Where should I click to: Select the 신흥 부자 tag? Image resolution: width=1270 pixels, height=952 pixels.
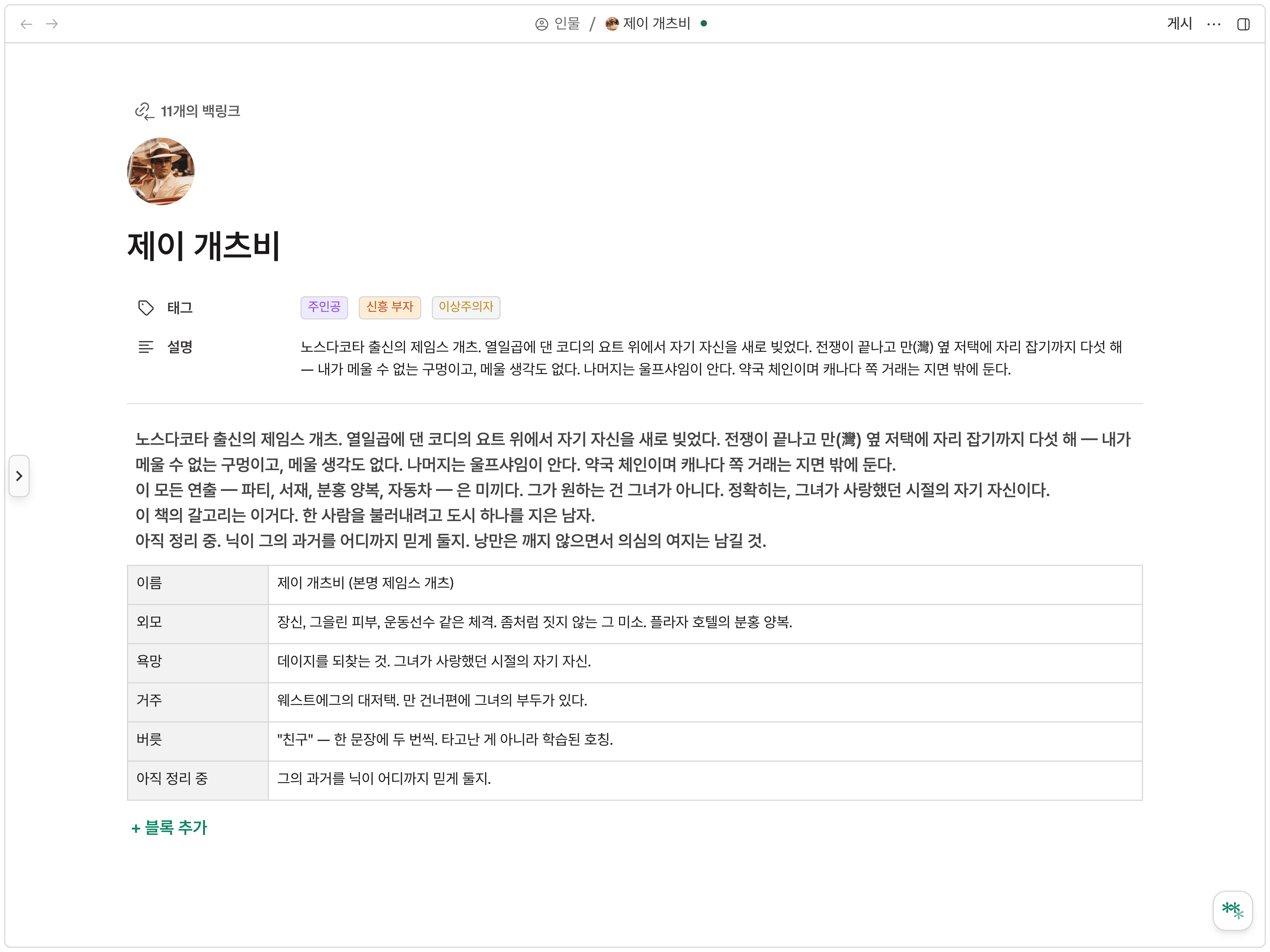click(x=390, y=307)
